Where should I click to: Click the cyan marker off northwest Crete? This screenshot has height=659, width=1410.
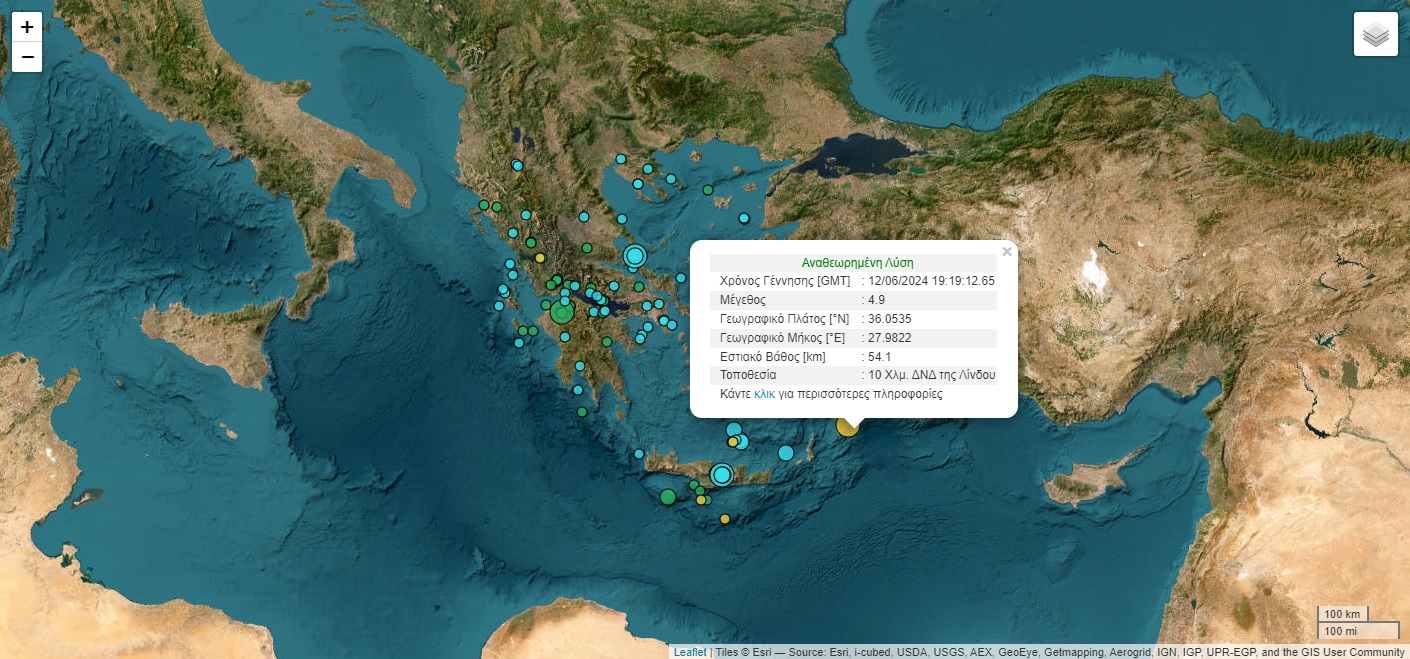click(639, 454)
